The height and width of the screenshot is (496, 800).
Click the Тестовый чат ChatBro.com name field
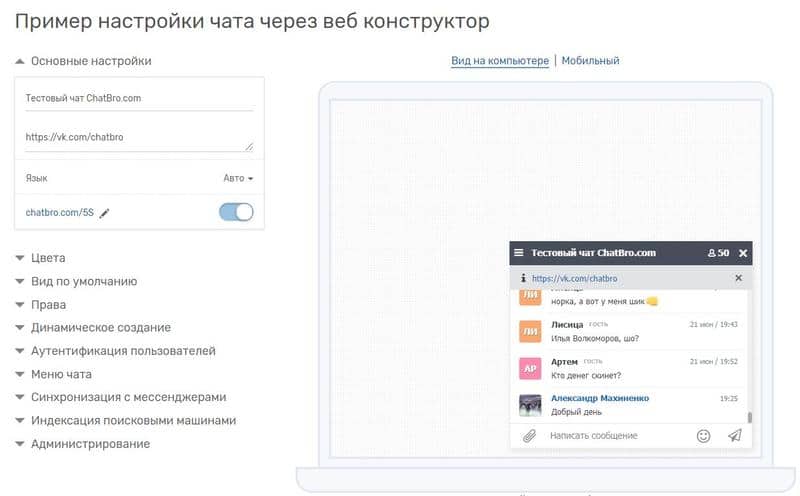coord(139,98)
